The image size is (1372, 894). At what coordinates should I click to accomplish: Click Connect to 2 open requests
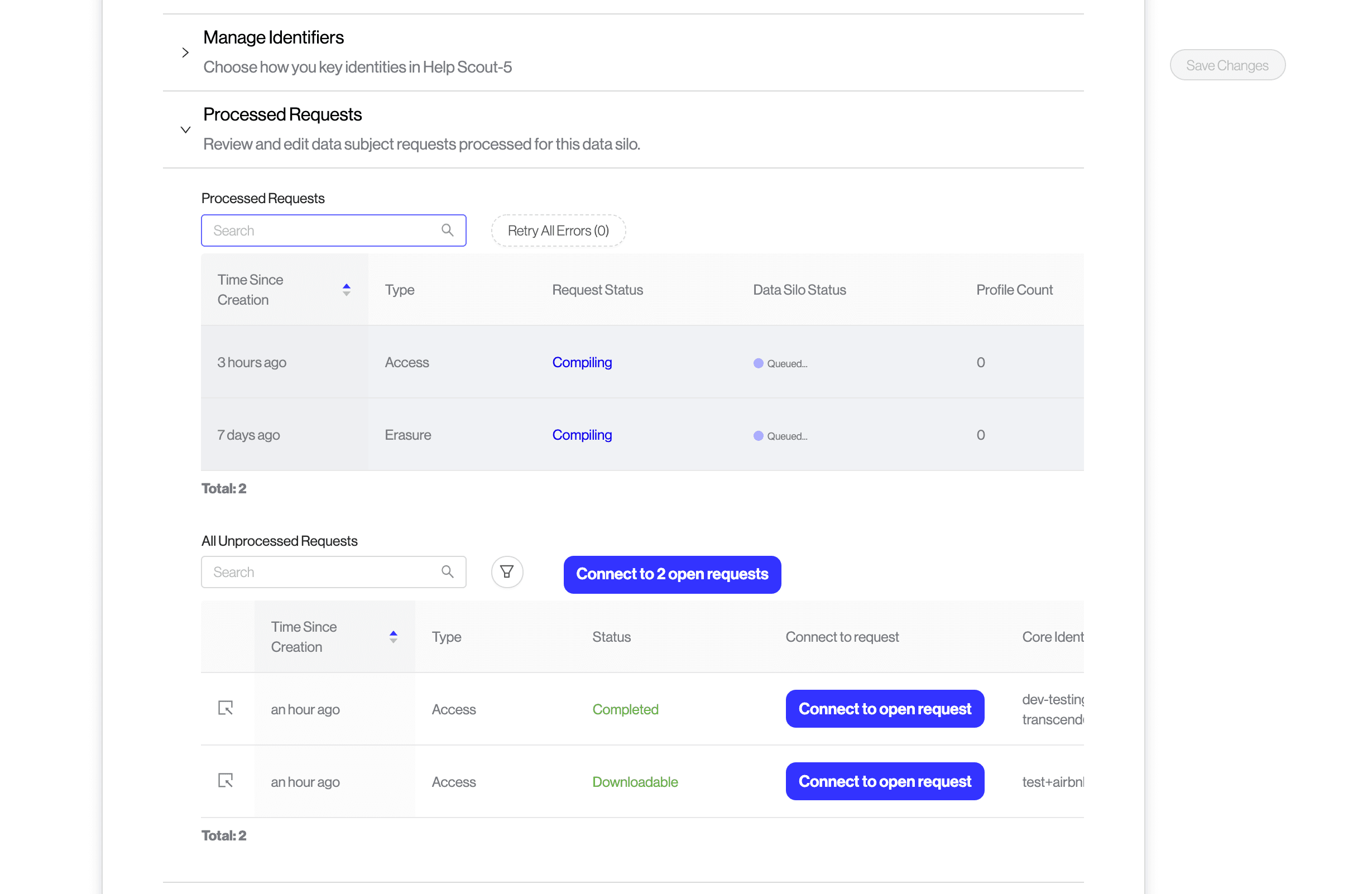click(672, 574)
